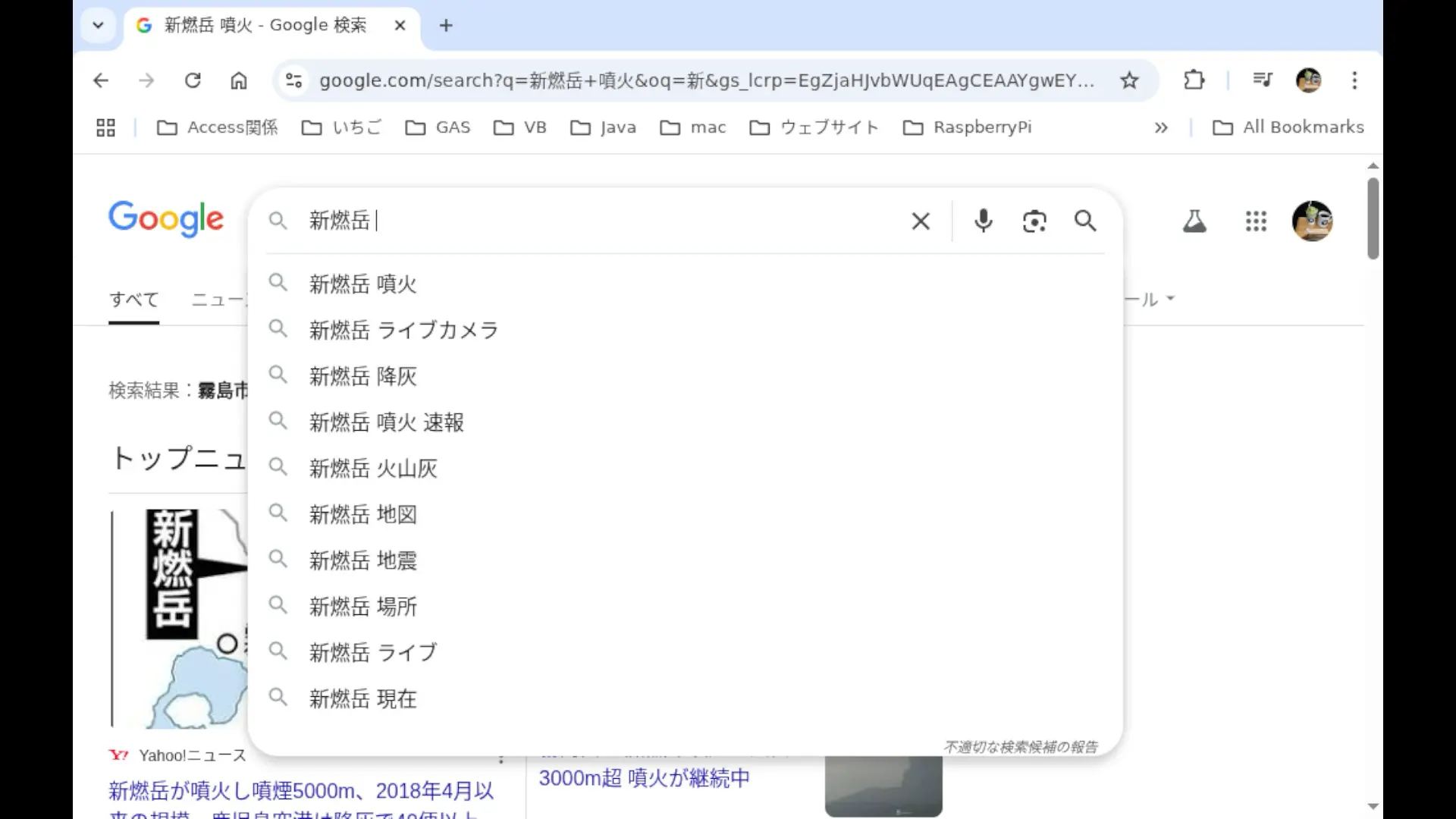Show the hidden bookmarks overflow chevron

coord(1161,127)
